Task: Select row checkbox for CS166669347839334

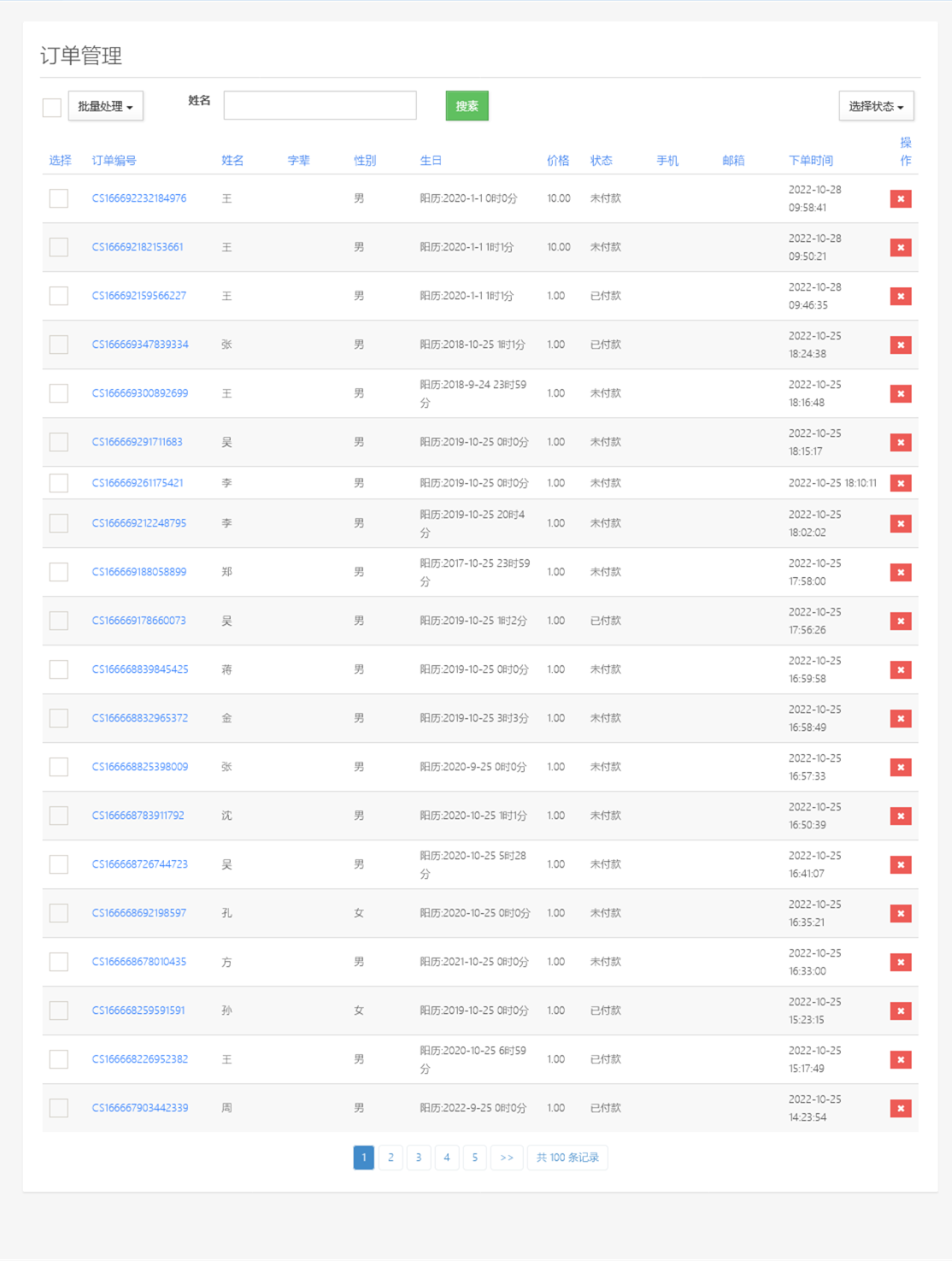Action: [59, 345]
